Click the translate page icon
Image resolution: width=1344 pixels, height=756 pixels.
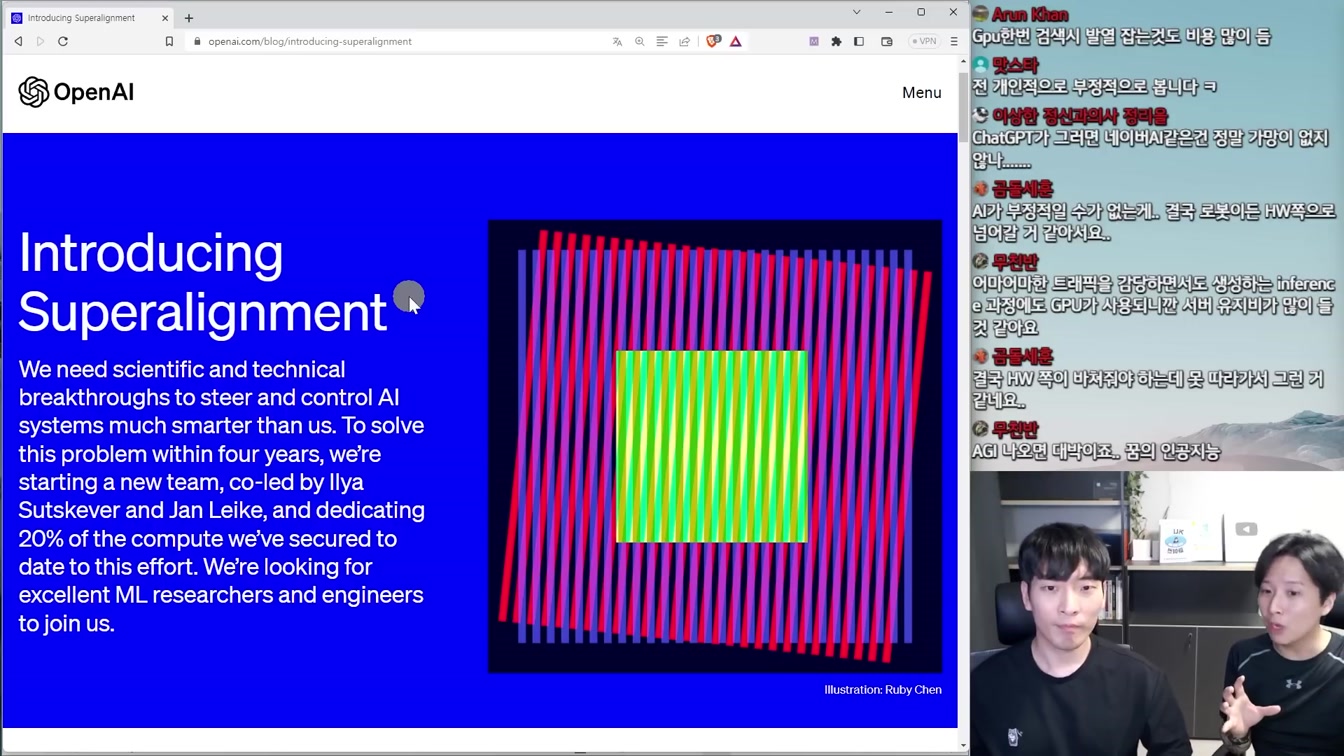tap(617, 41)
